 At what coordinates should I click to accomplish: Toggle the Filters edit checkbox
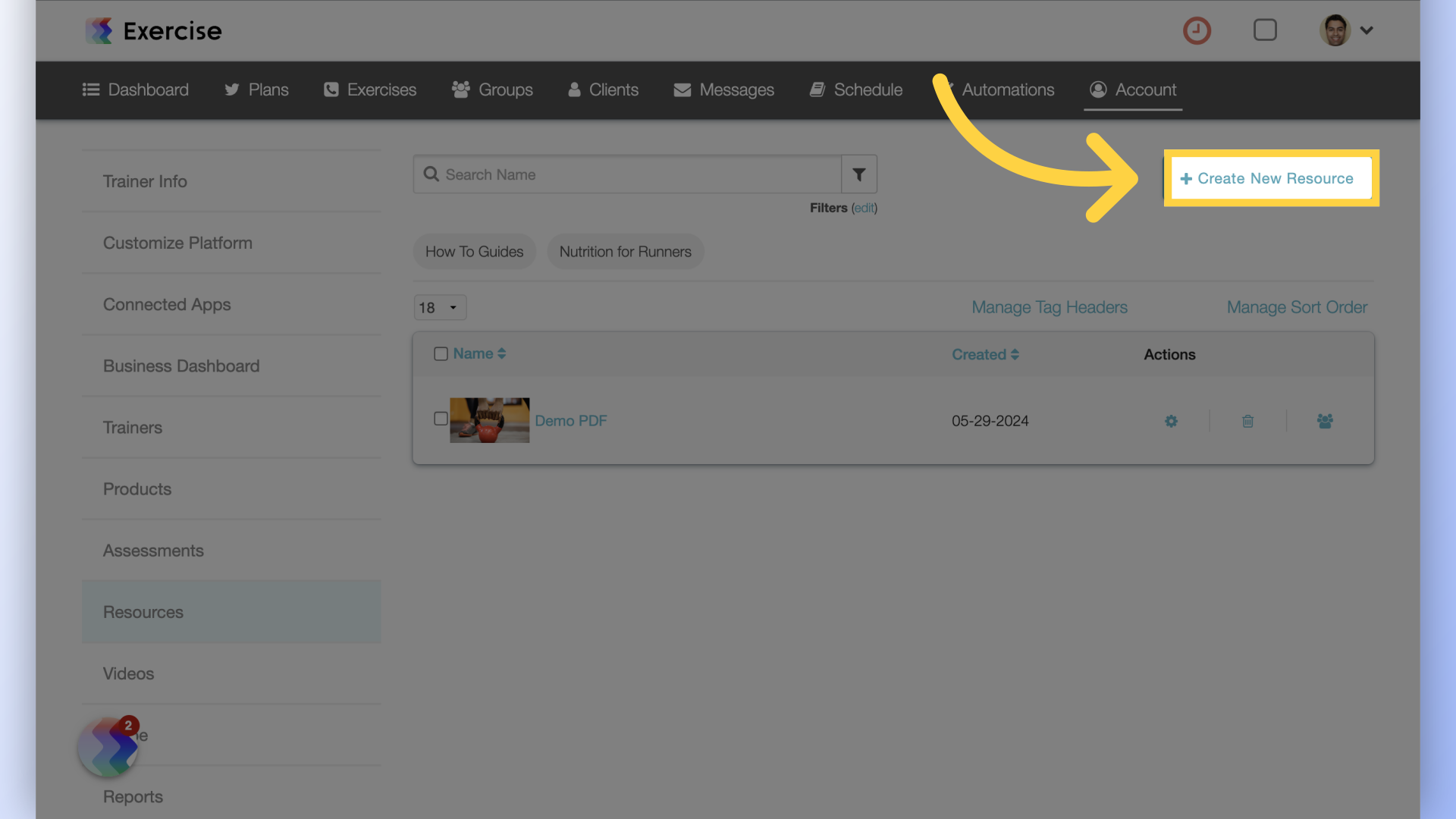863,207
